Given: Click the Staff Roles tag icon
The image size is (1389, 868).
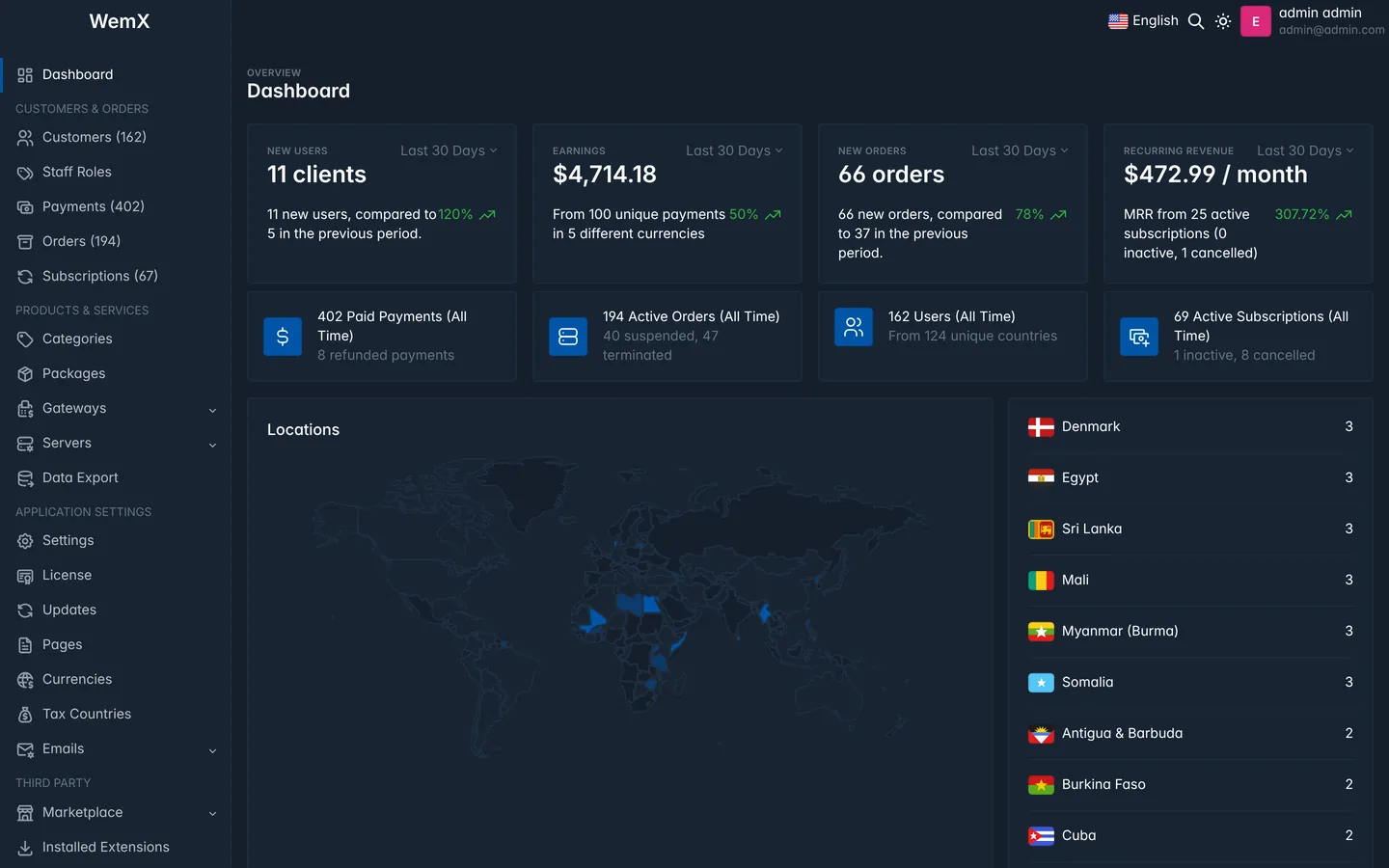Looking at the screenshot, I should [25, 173].
